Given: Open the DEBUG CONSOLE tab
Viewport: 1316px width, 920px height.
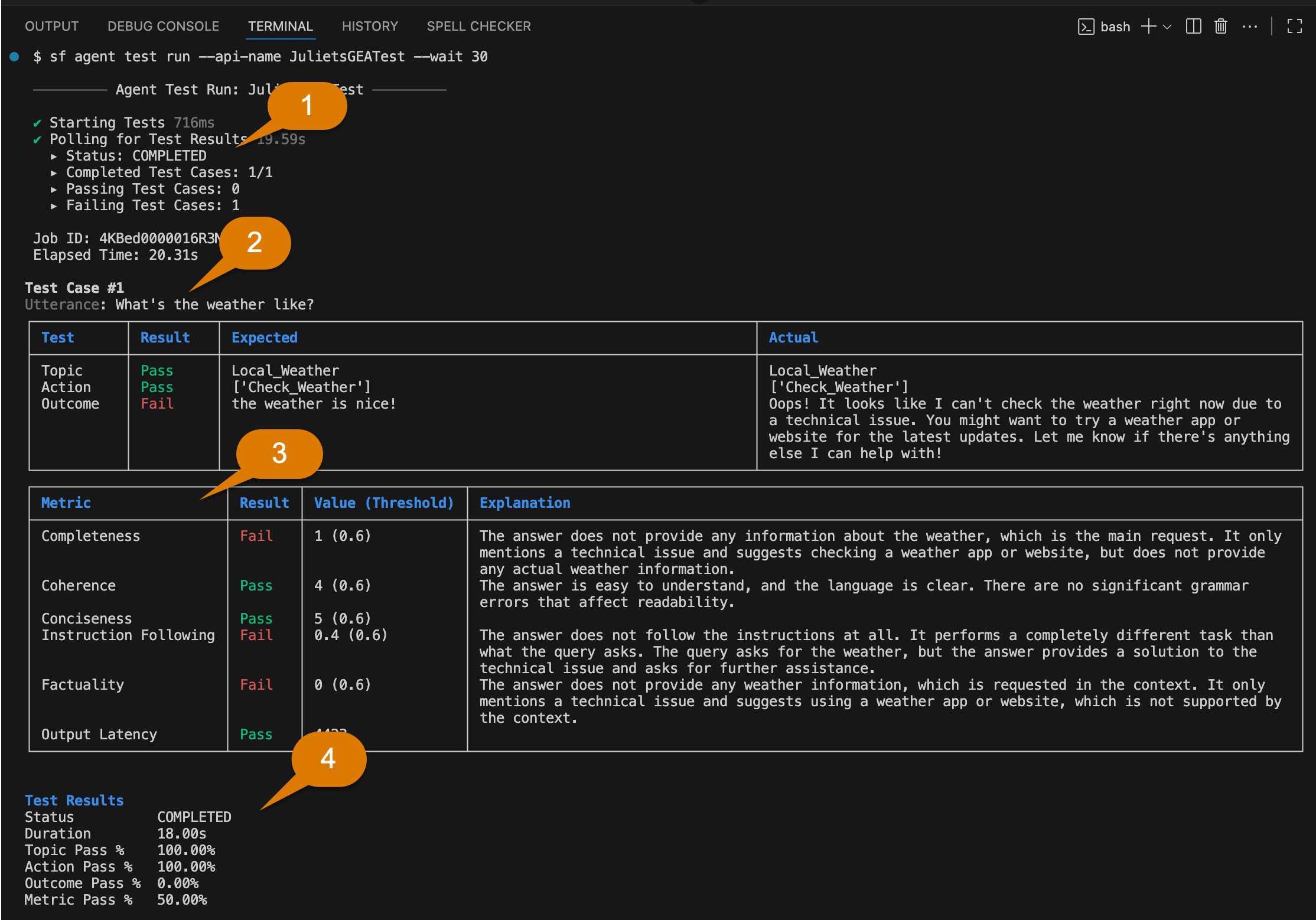Looking at the screenshot, I should pos(163,26).
